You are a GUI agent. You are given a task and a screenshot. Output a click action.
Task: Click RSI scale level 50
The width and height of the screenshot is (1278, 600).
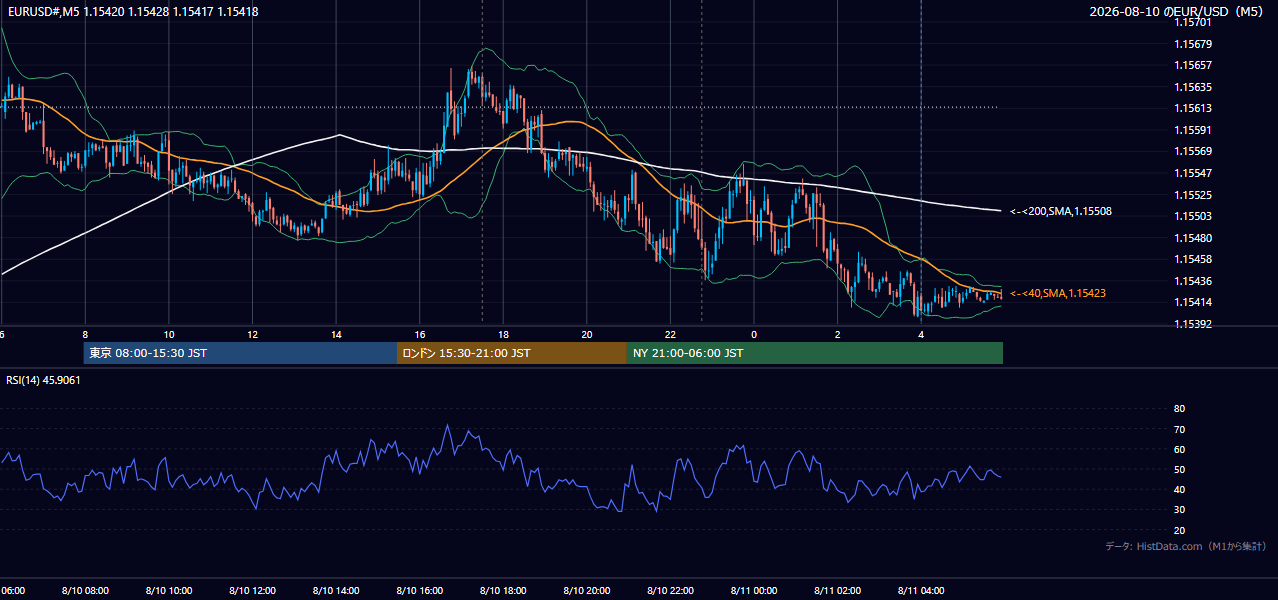(1179, 470)
